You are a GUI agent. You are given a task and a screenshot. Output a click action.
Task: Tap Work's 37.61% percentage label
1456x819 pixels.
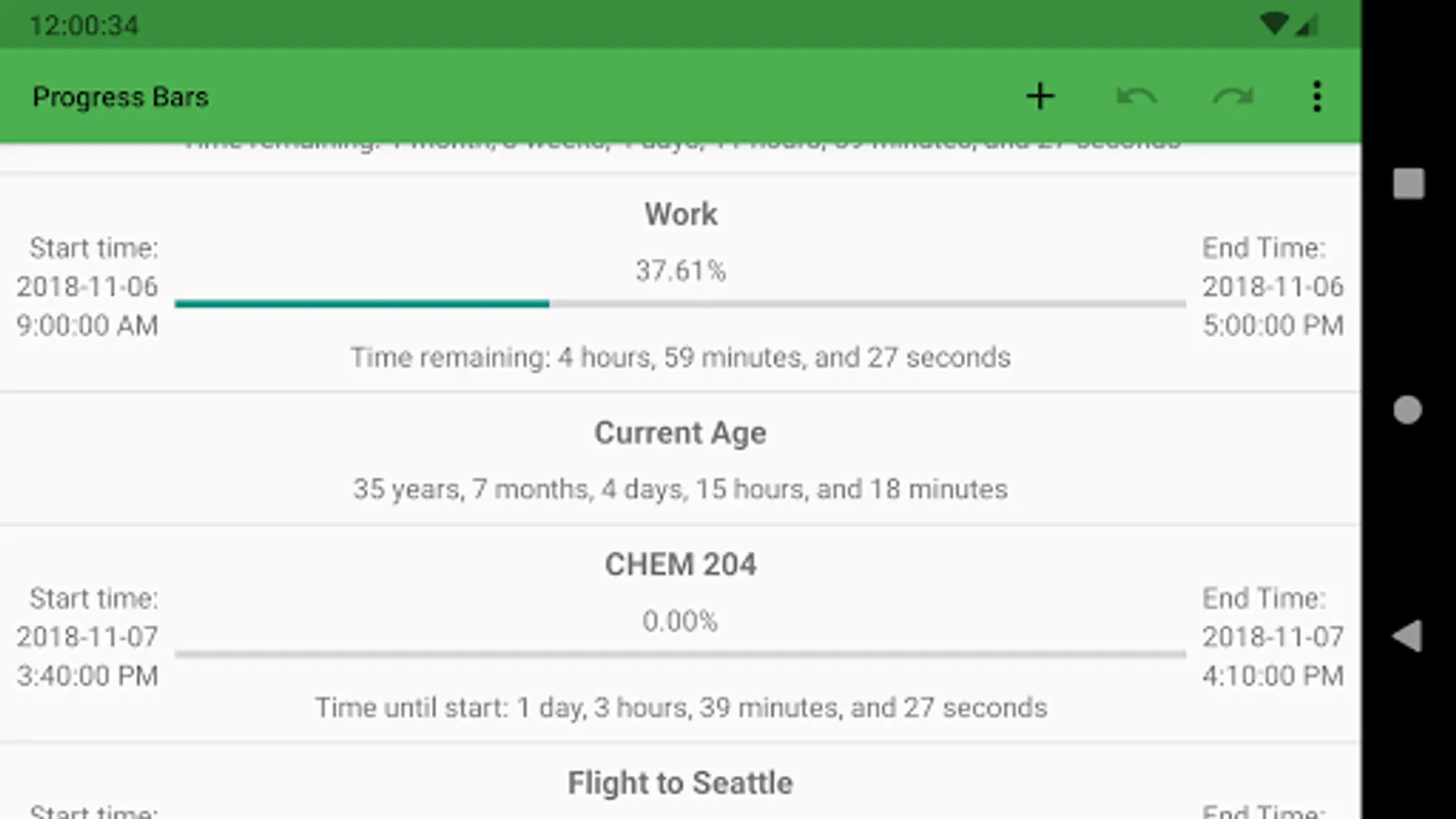[680, 271]
